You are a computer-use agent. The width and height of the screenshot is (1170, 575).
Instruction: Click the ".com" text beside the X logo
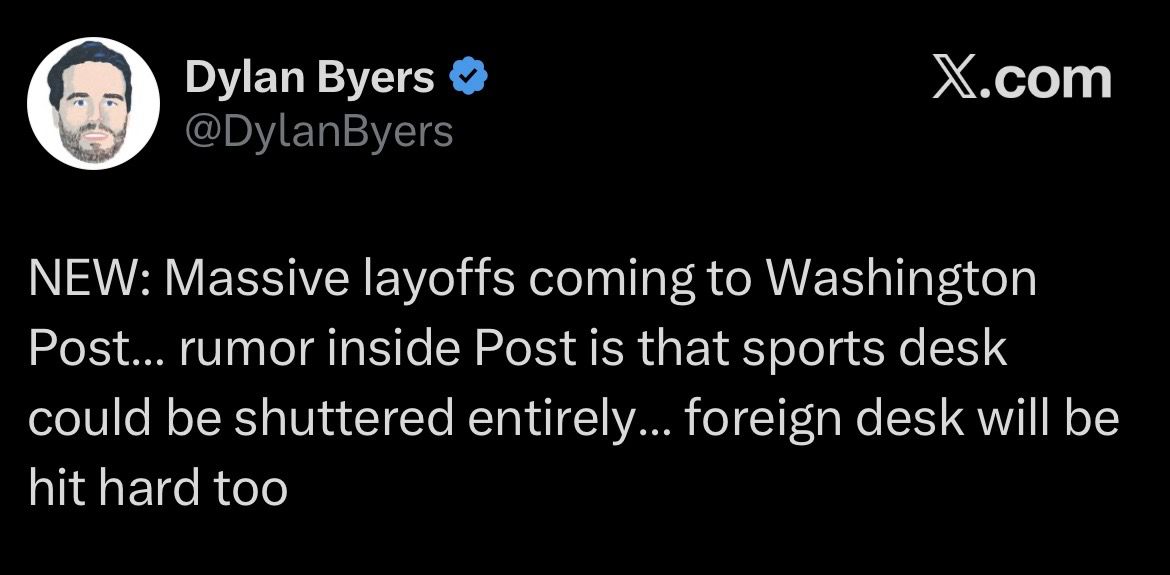tap(1048, 79)
